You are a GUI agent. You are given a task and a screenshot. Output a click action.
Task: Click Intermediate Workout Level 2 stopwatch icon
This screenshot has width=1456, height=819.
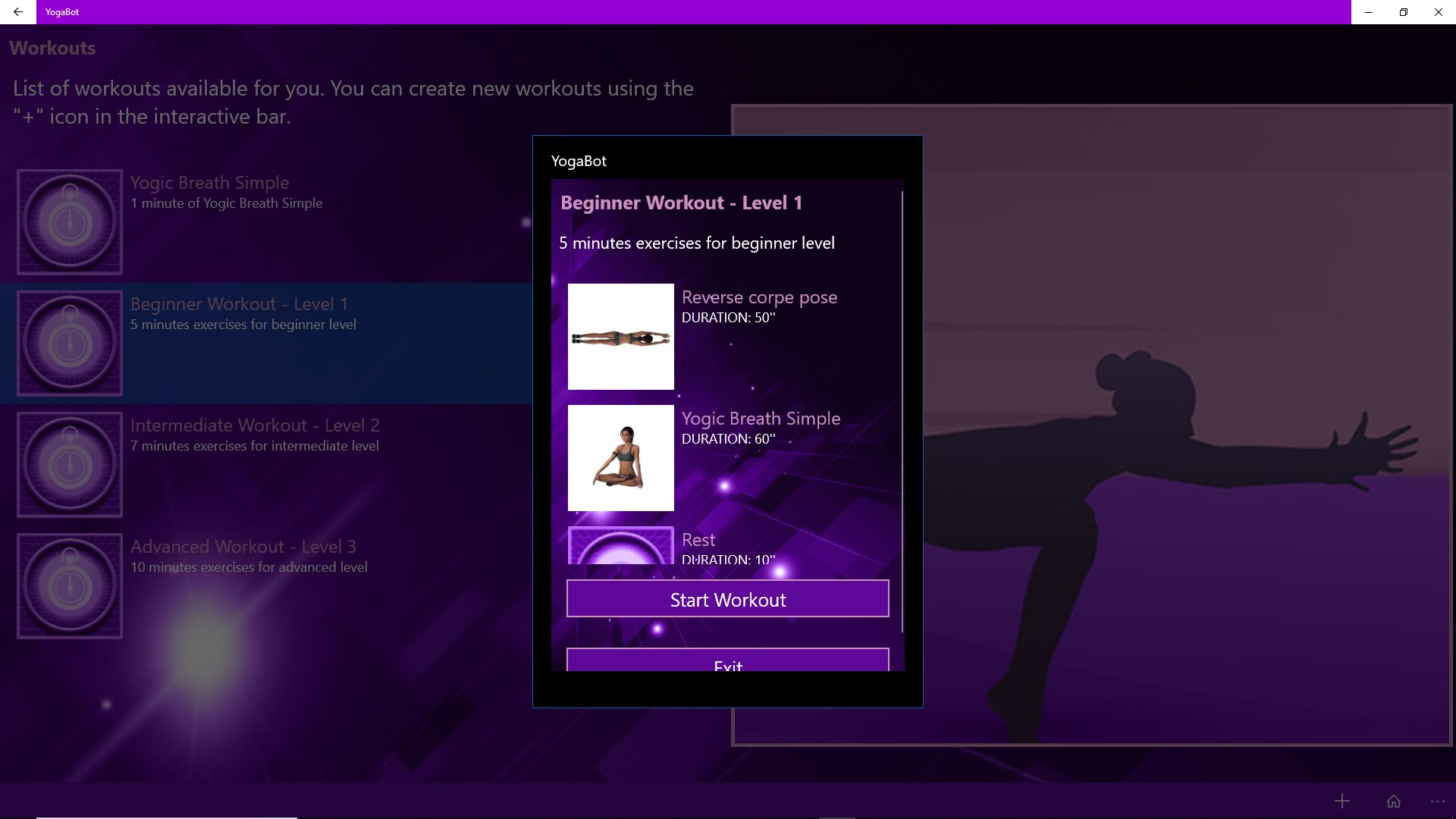pos(70,464)
